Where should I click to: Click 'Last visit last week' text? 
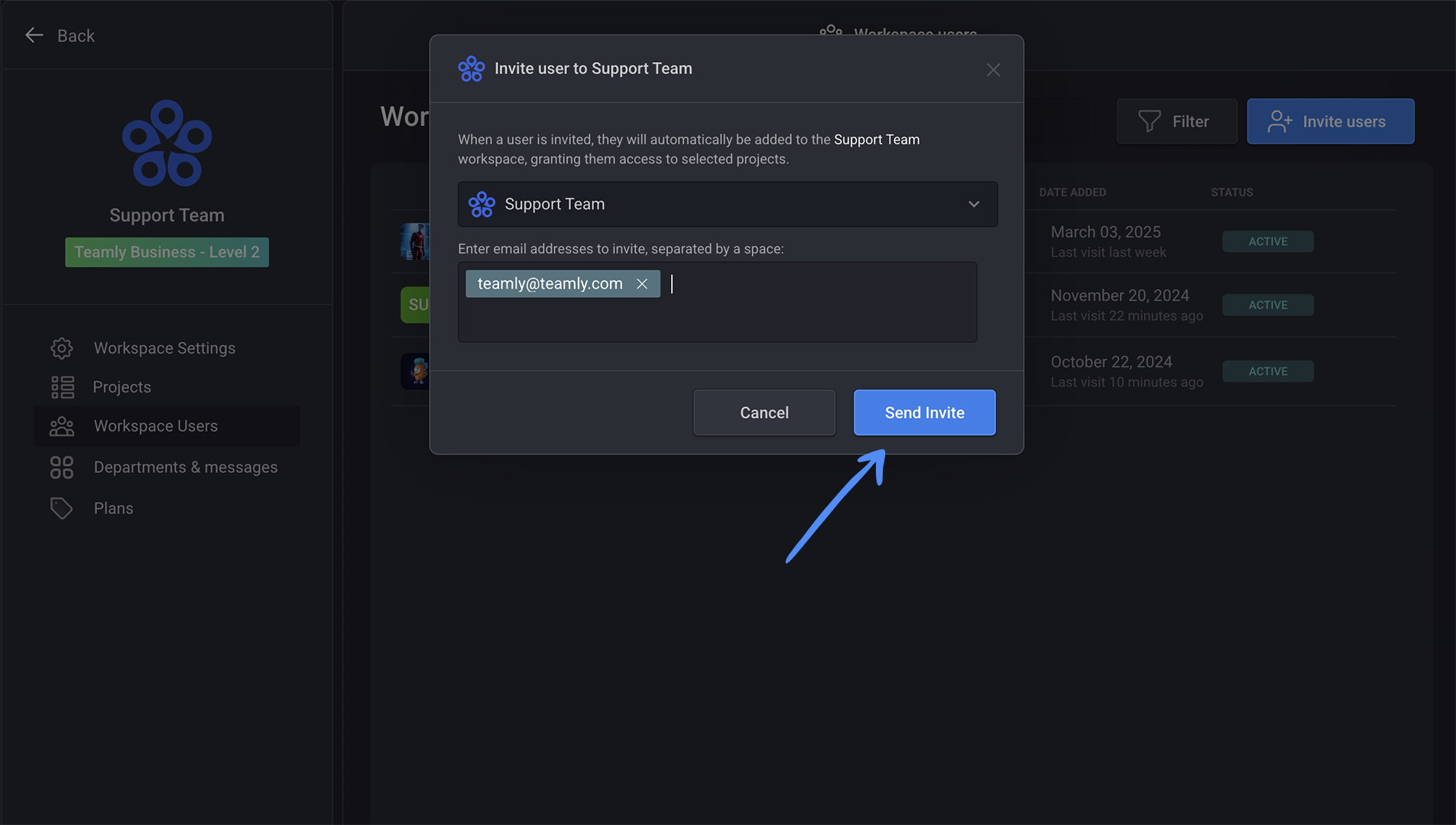[x=1108, y=253]
